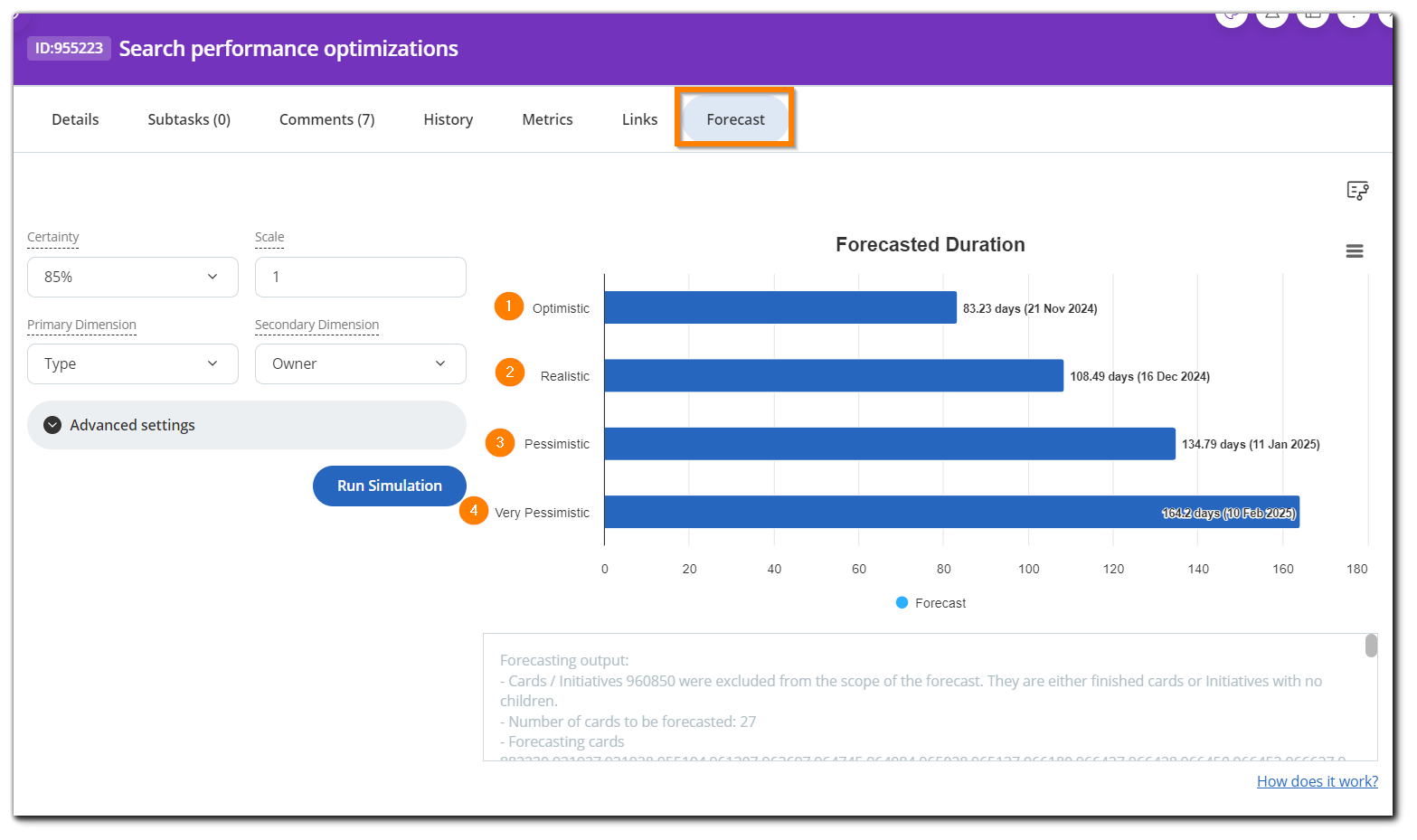Screen dimensions: 1417x840
Task: Click the forecasting output scrollbar thumb
Action: 1371,646
